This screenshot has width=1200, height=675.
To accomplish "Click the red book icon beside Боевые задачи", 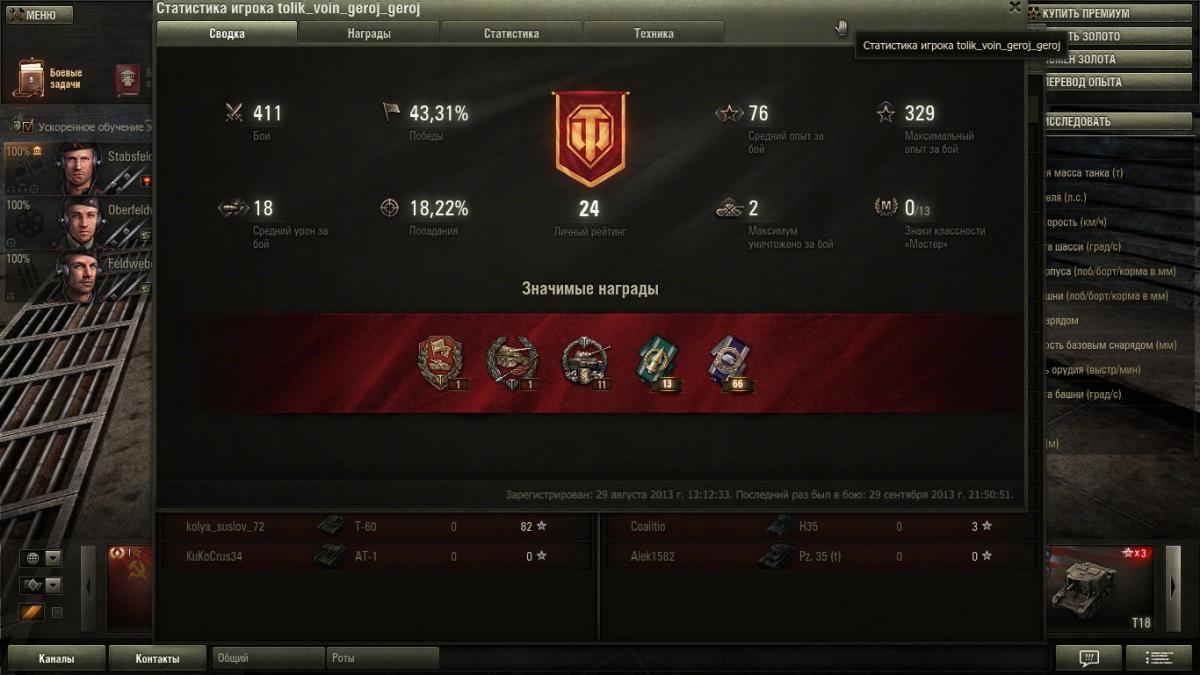I will (128, 78).
